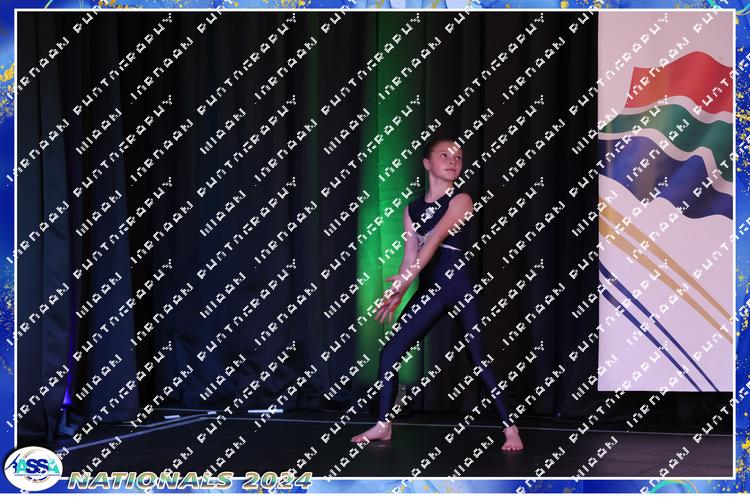Viewport: 750px width, 500px height.
Task: Click the NATIONALS 2024 caption text
Action: tap(190, 480)
